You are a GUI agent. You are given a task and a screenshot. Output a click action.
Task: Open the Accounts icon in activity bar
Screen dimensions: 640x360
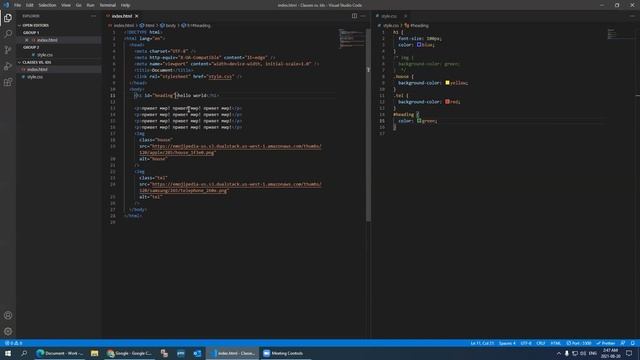[x=8, y=315]
